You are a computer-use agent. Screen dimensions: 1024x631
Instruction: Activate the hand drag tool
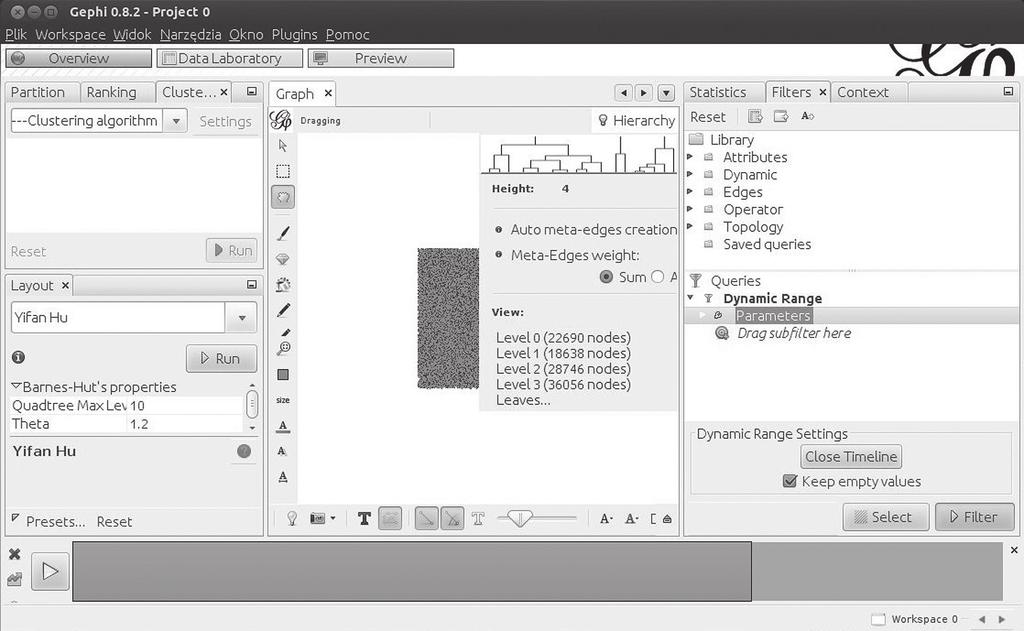coord(283,197)
